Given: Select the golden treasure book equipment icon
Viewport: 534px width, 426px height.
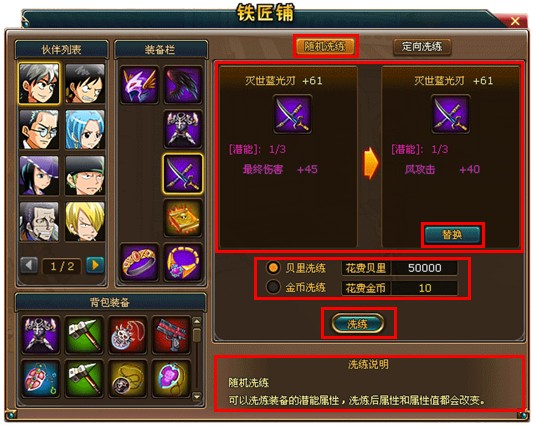Looking at the screenshot, I should (183, 218).
